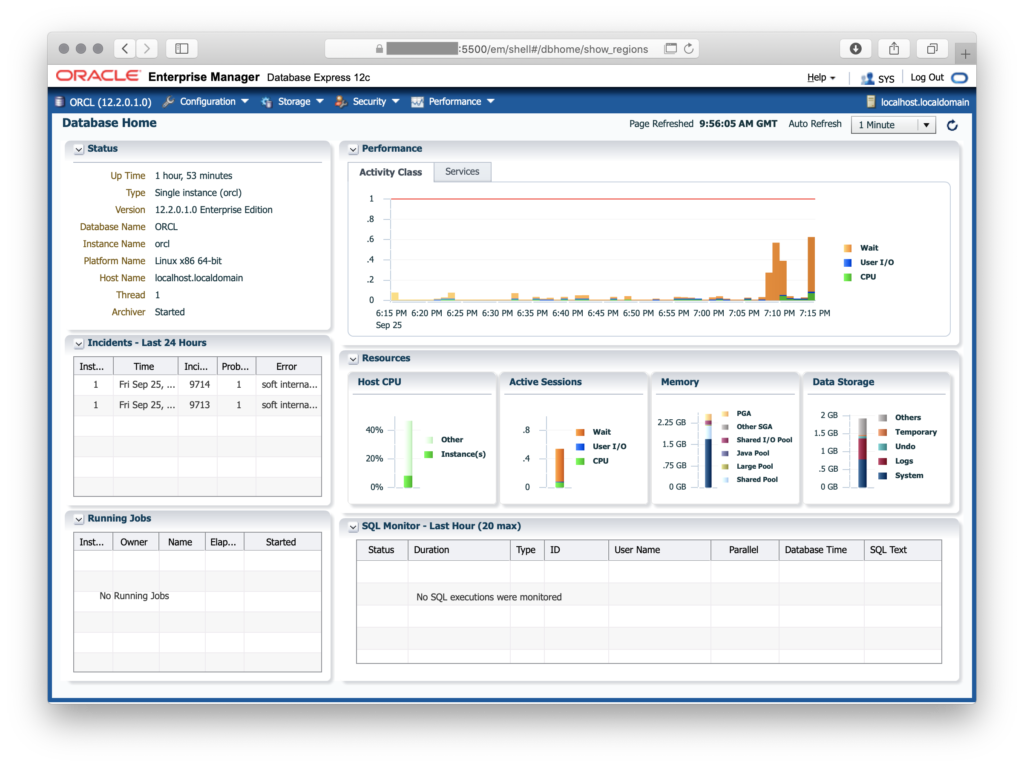Click the CPU legend swatch in Performance chart
Image resolution: width=1024 pixels, height=767 pixels.
pyautogui.click(x=848, y=277)
